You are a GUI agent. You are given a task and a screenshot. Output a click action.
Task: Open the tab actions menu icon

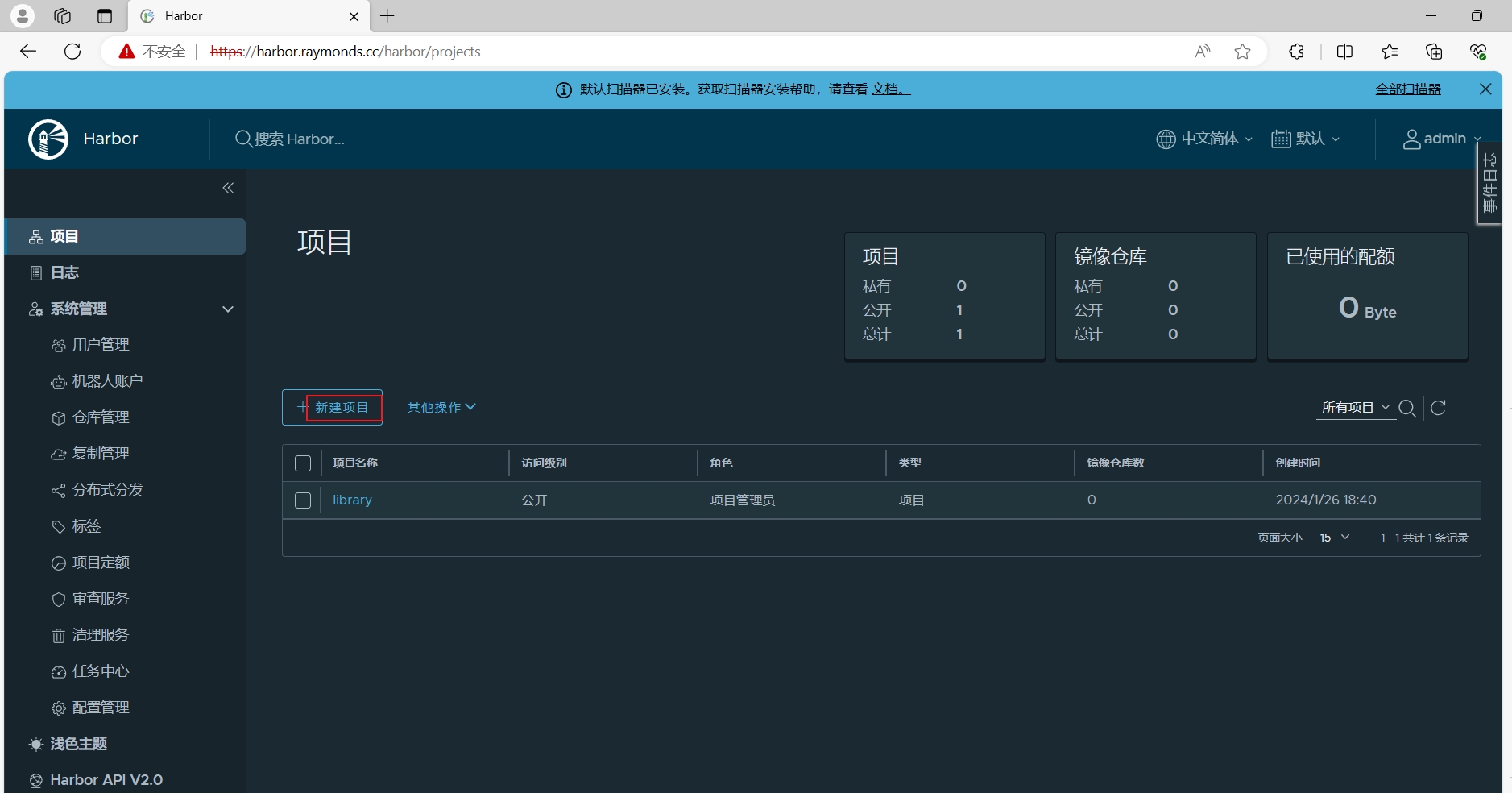(x=105, y=16)
